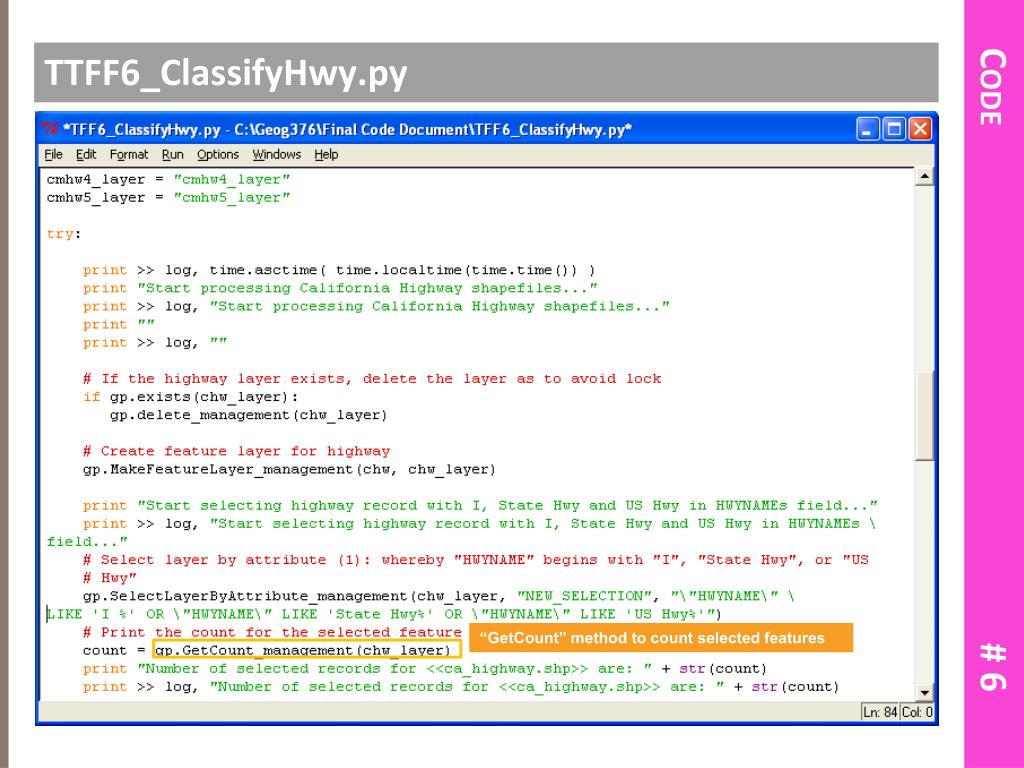Click the 'Print the count' comment line
Viewport: 1024px width, 768px height.
tap(272, 632)
